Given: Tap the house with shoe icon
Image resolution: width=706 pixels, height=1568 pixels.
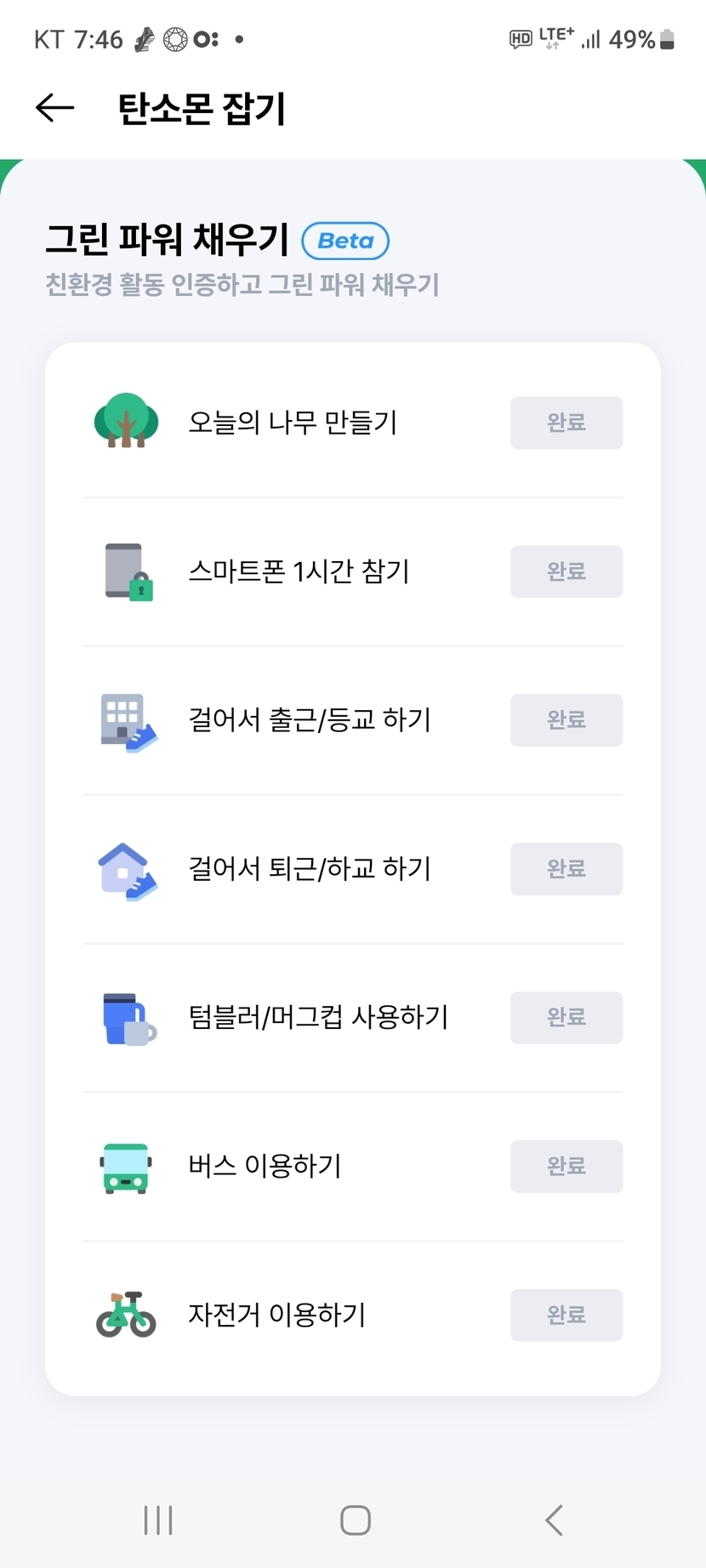Looking at the screenshot, I should point(128,871).
